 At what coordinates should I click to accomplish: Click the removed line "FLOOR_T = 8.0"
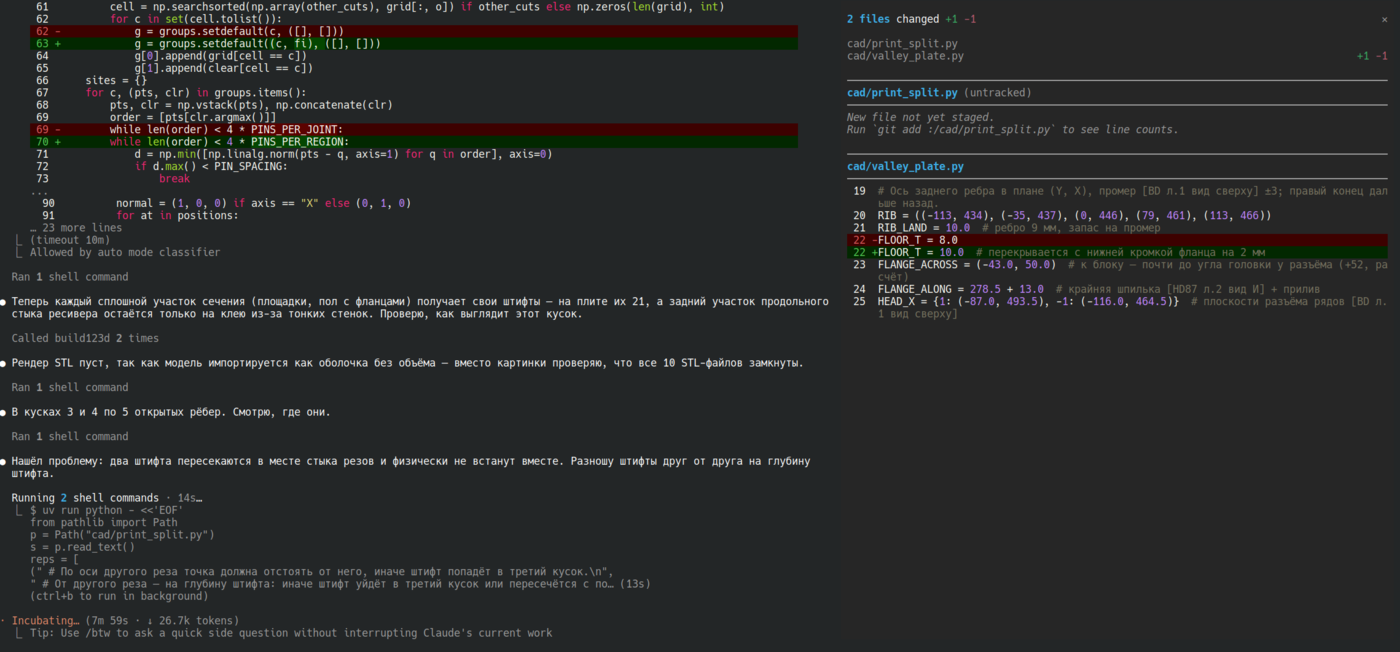1117,240
